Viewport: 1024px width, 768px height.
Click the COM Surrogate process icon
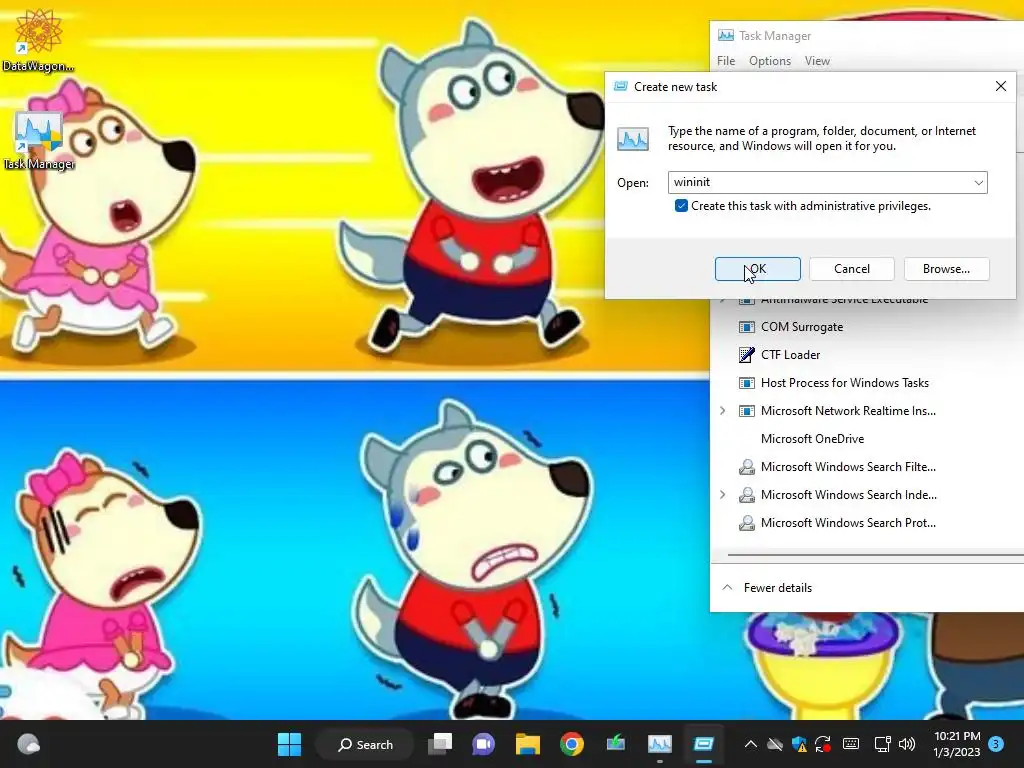click(746, 327)
